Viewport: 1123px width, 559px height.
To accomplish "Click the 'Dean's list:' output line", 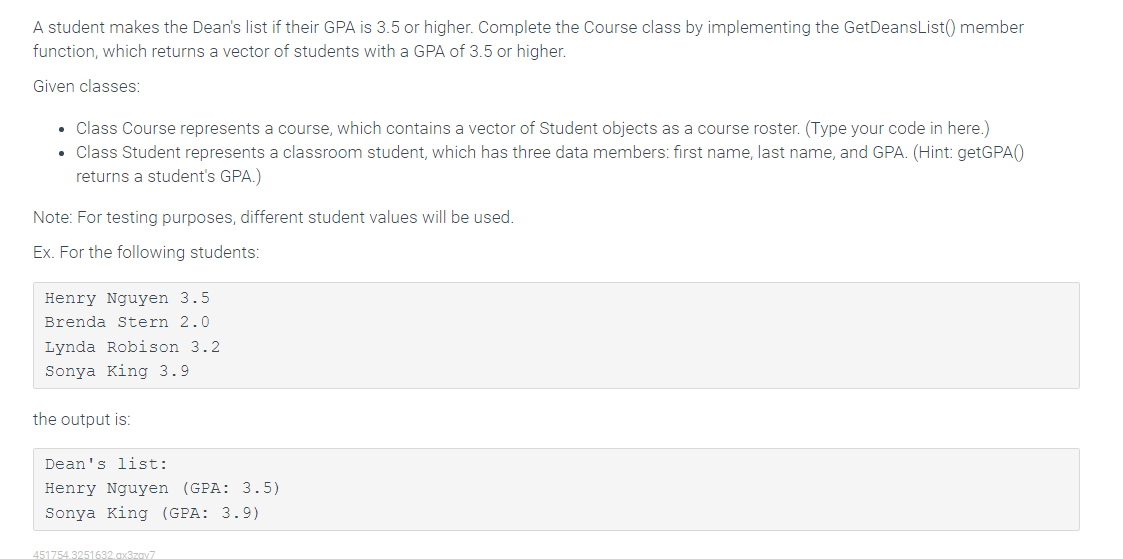I will [106, 464].
